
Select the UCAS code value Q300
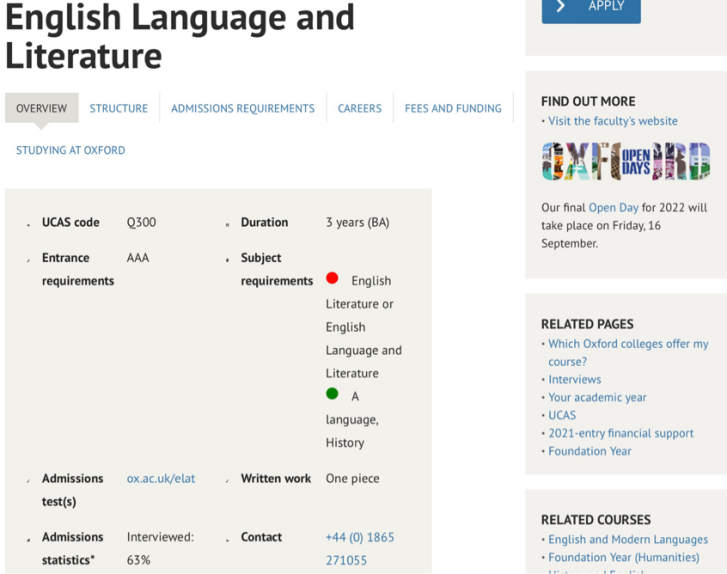[141, 223]
